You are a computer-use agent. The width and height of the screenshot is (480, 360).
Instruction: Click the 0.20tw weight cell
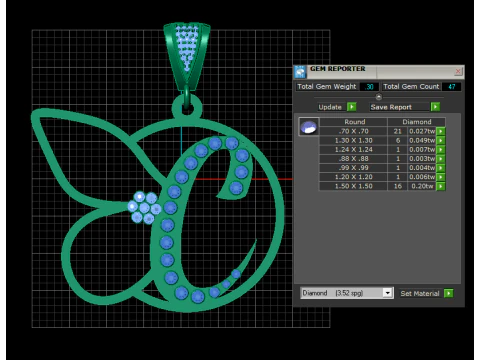(x=422, y=186)
